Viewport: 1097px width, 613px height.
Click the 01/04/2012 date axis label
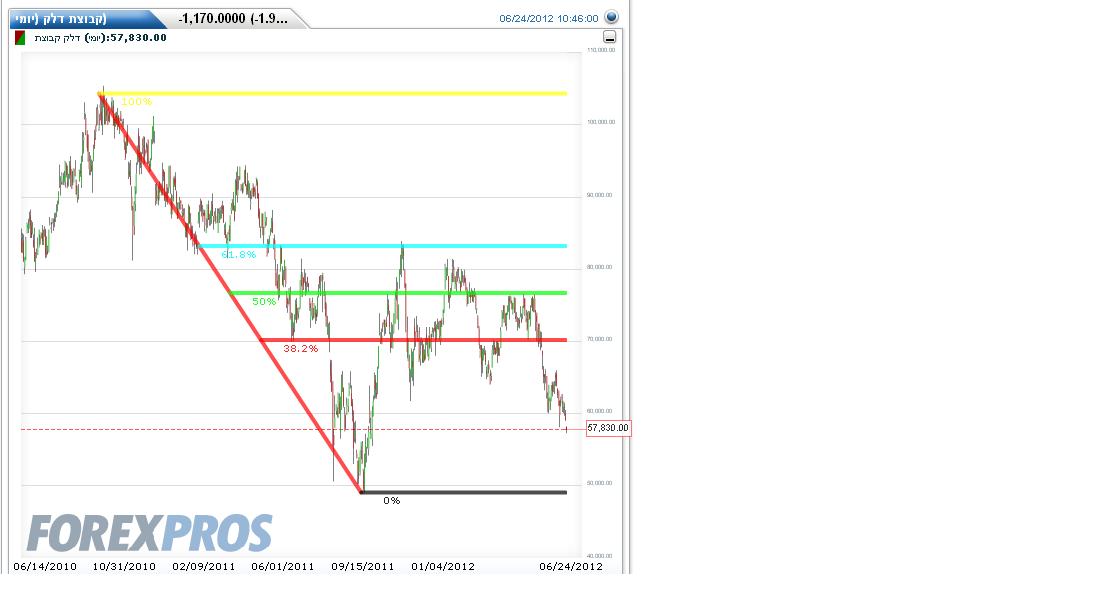point(442,566)
